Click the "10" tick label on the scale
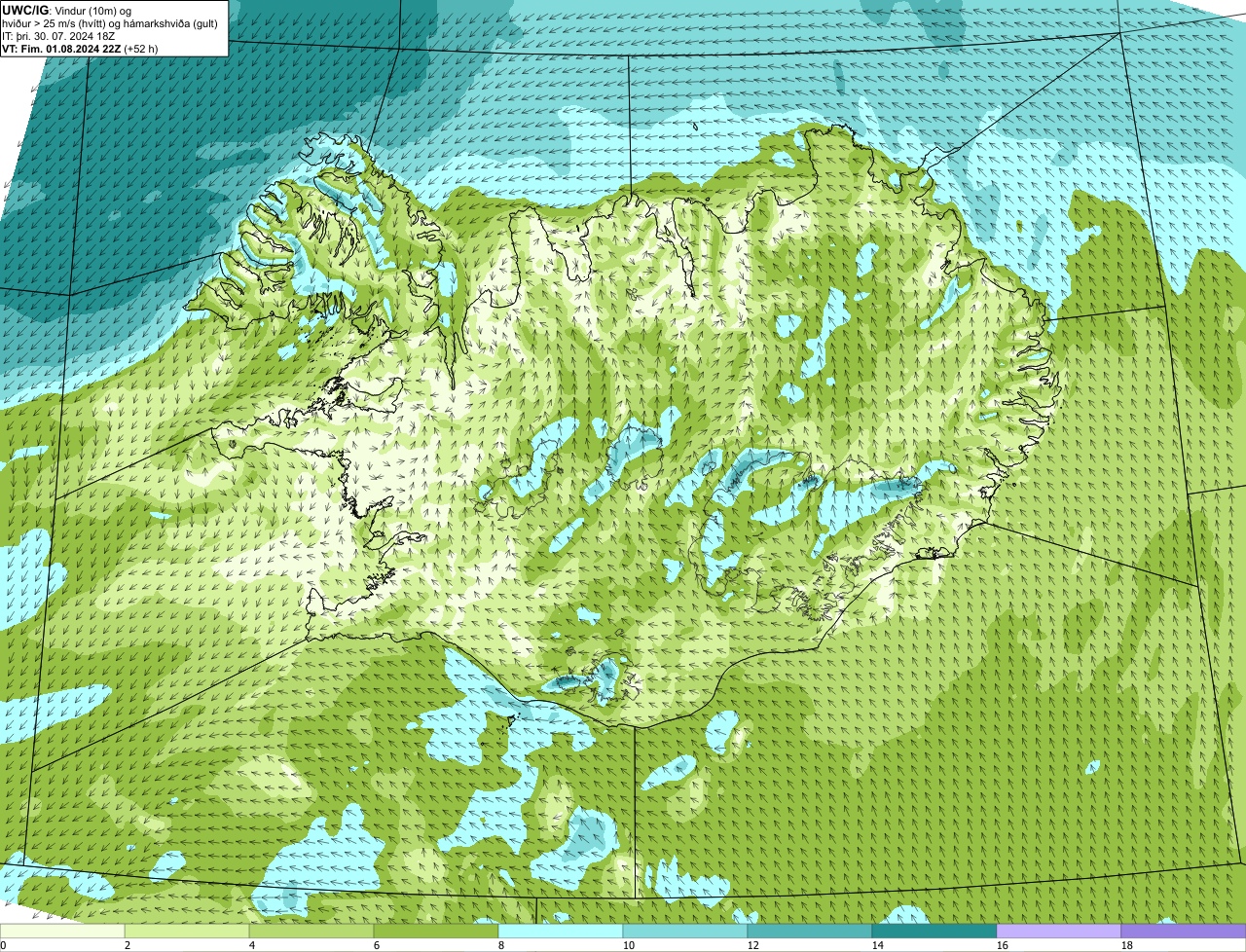1246x952 pixels. coord(629,945)
